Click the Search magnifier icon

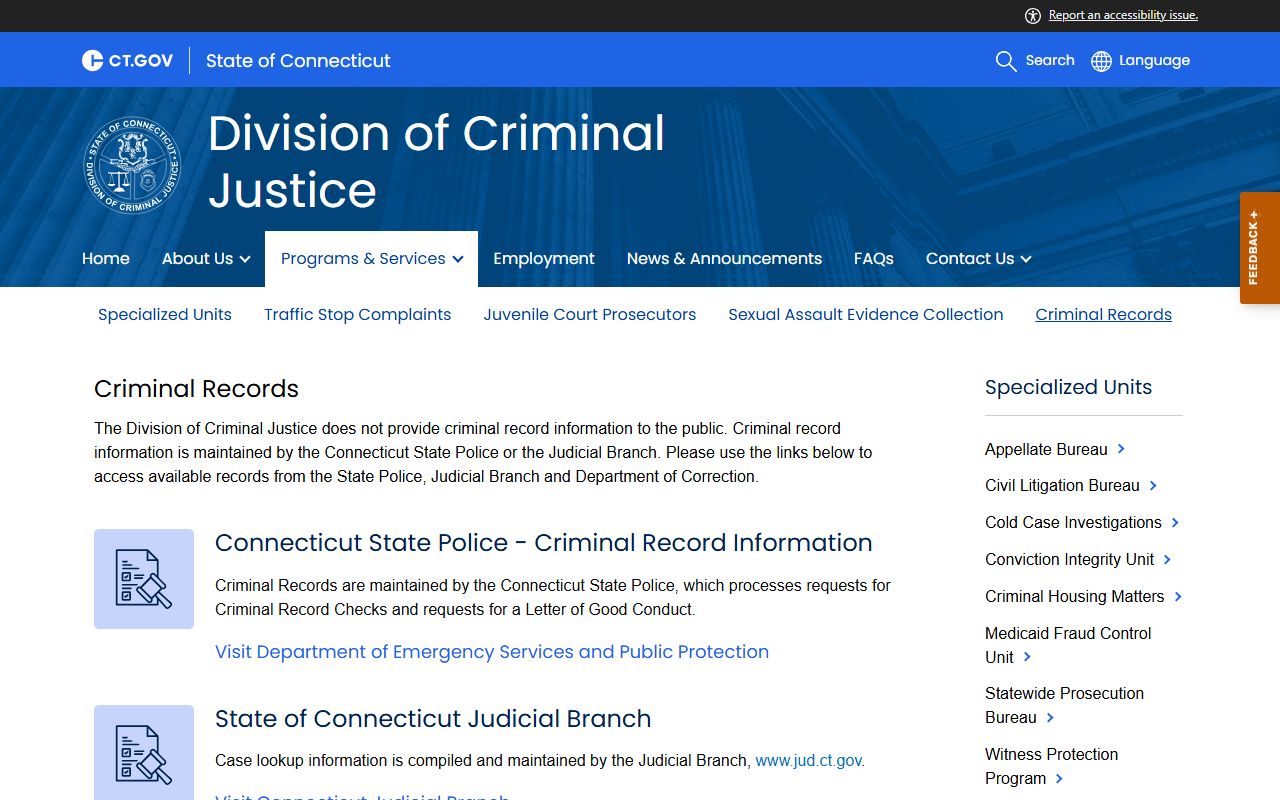tap(1006, 61)
